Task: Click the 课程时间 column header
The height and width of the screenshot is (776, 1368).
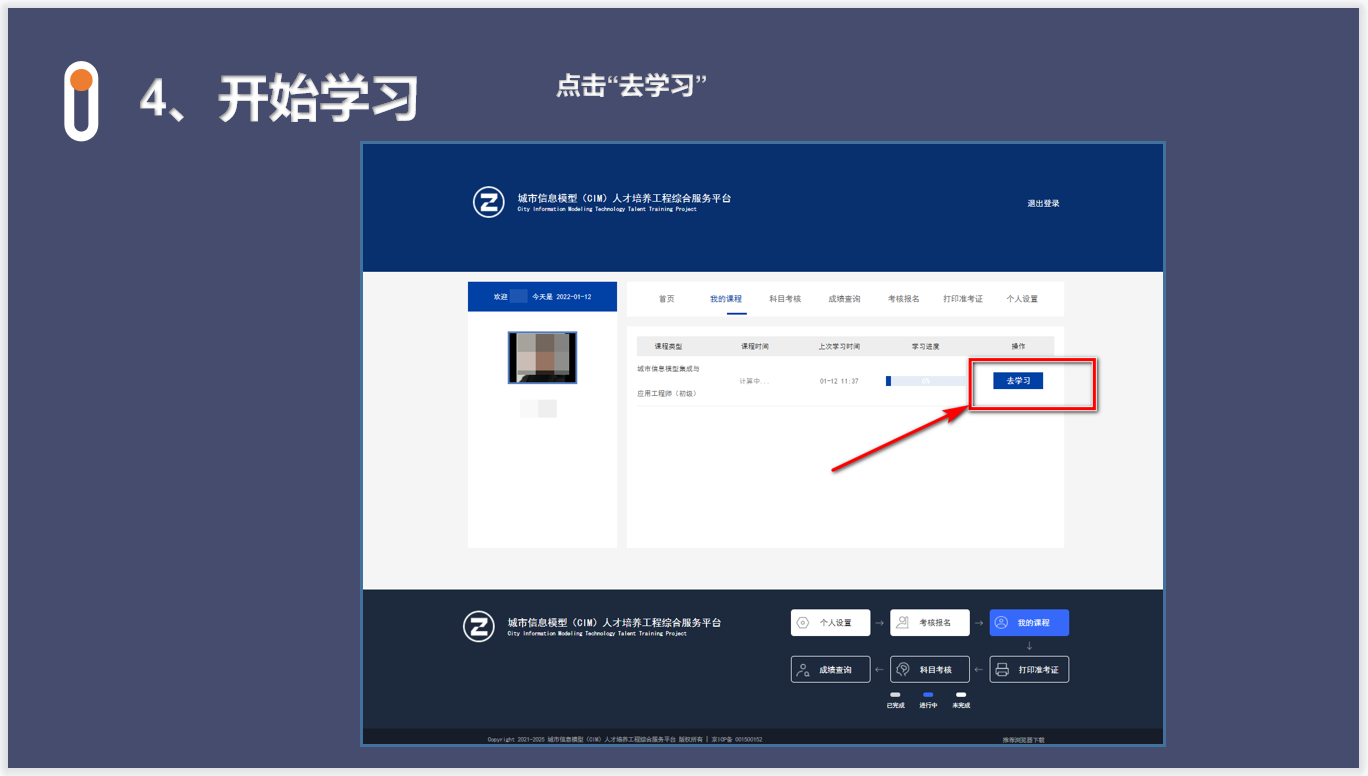Action: tap(755, 346)
